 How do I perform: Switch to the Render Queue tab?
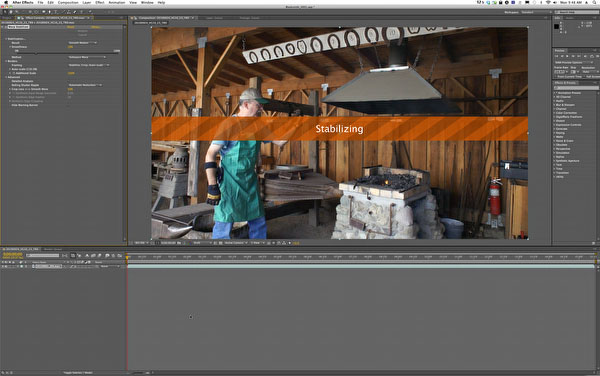pyautogui.click(x=53, y=249)
